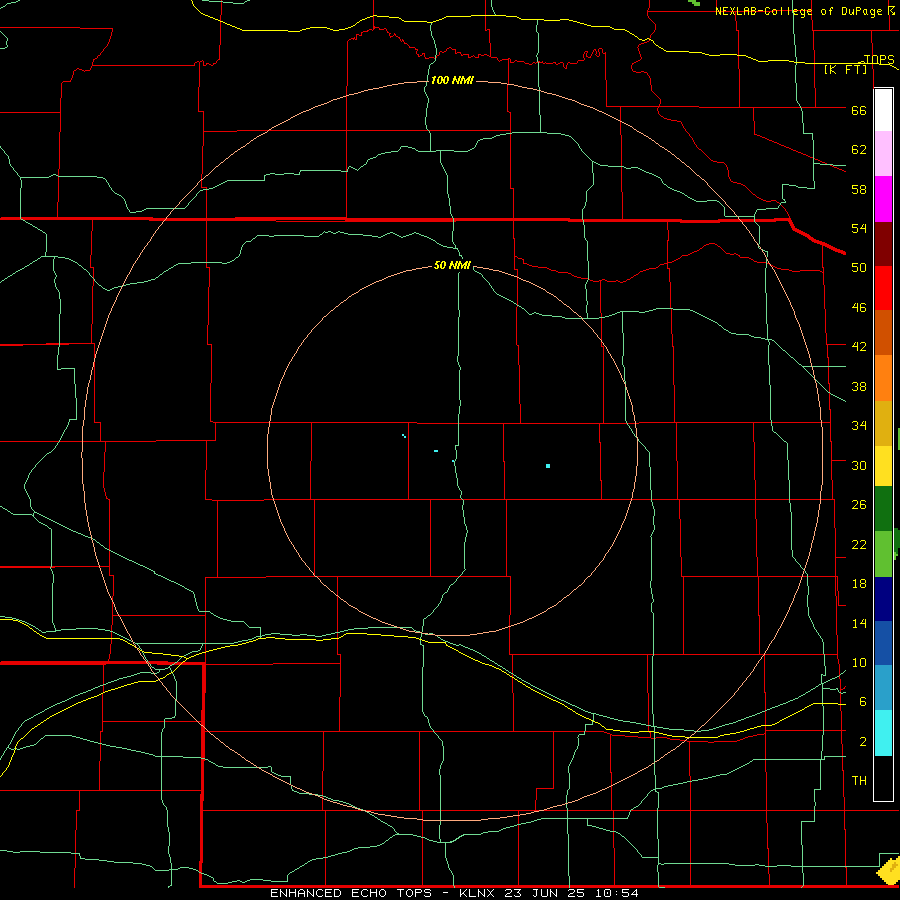The height and width of the screenshot is (900, 900).
Task: Click the "18" scale label
Action: click(x=859, y=584)
